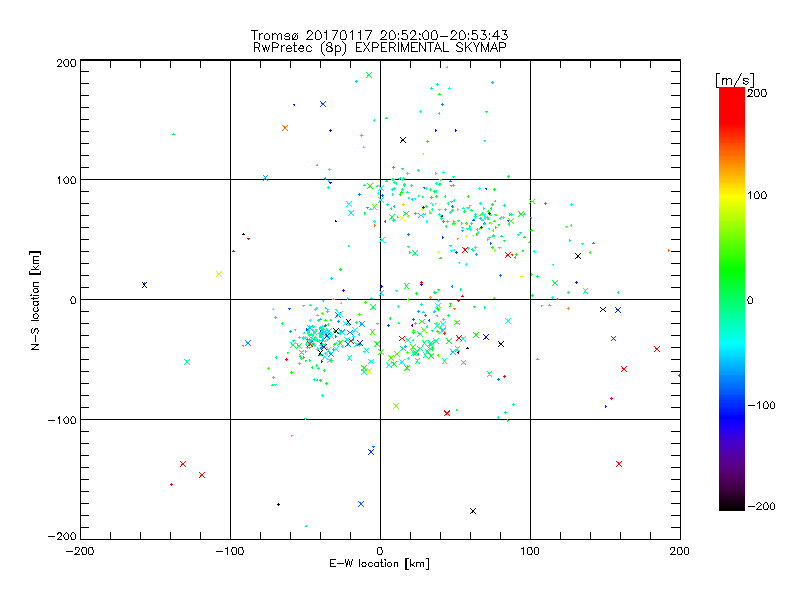This screenshot has height=600, width=800.
Task: Click the "N-S location [km]" axis label
Action: coord(35,301)
